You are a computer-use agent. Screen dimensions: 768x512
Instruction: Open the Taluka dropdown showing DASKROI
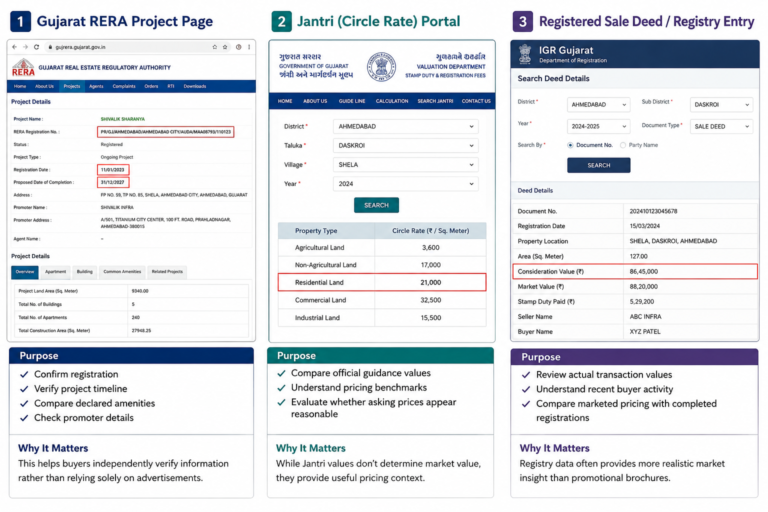(x=406, y=146)
